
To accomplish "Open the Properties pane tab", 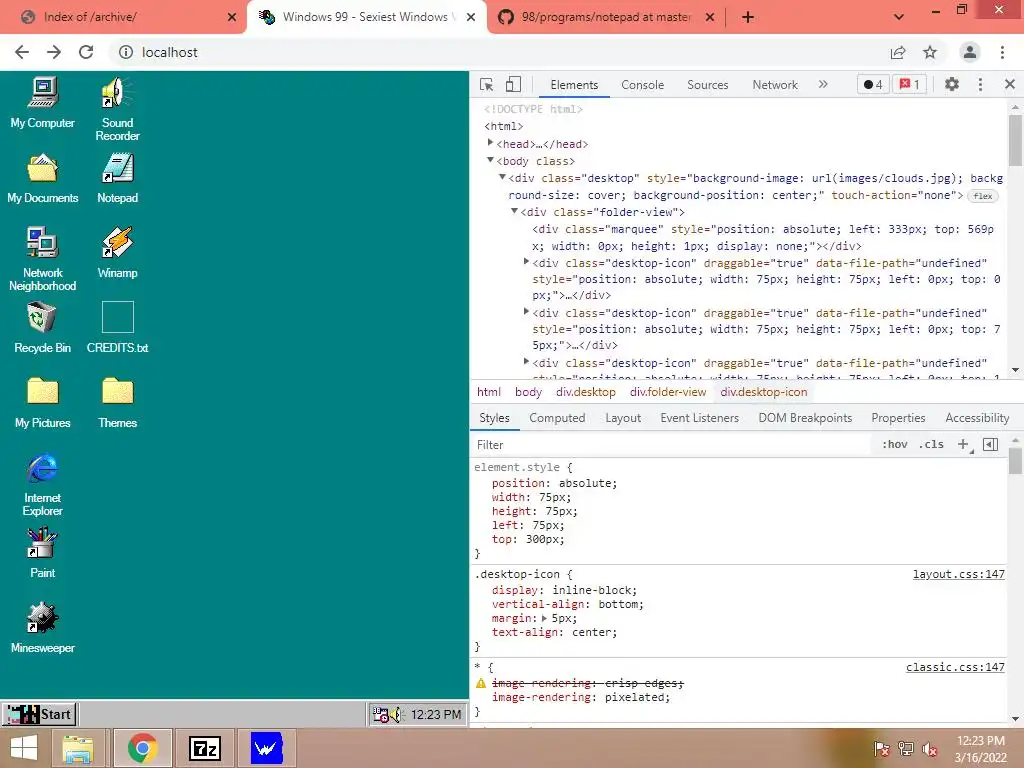I will click(898, 418).
